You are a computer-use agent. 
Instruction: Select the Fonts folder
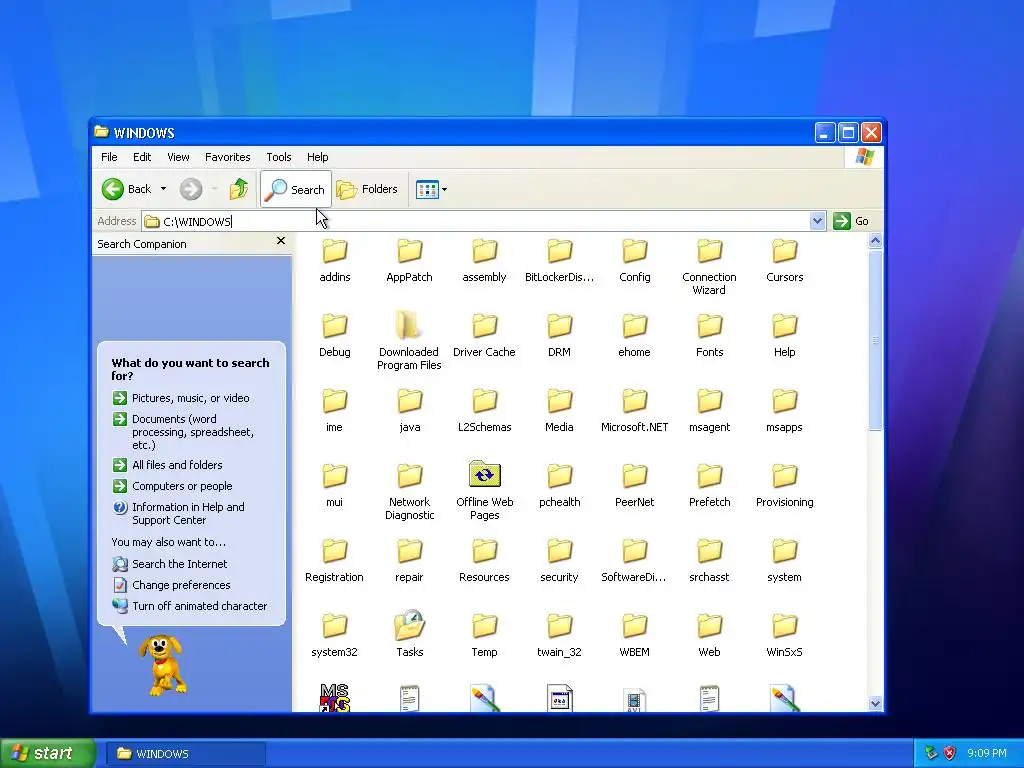709,335
